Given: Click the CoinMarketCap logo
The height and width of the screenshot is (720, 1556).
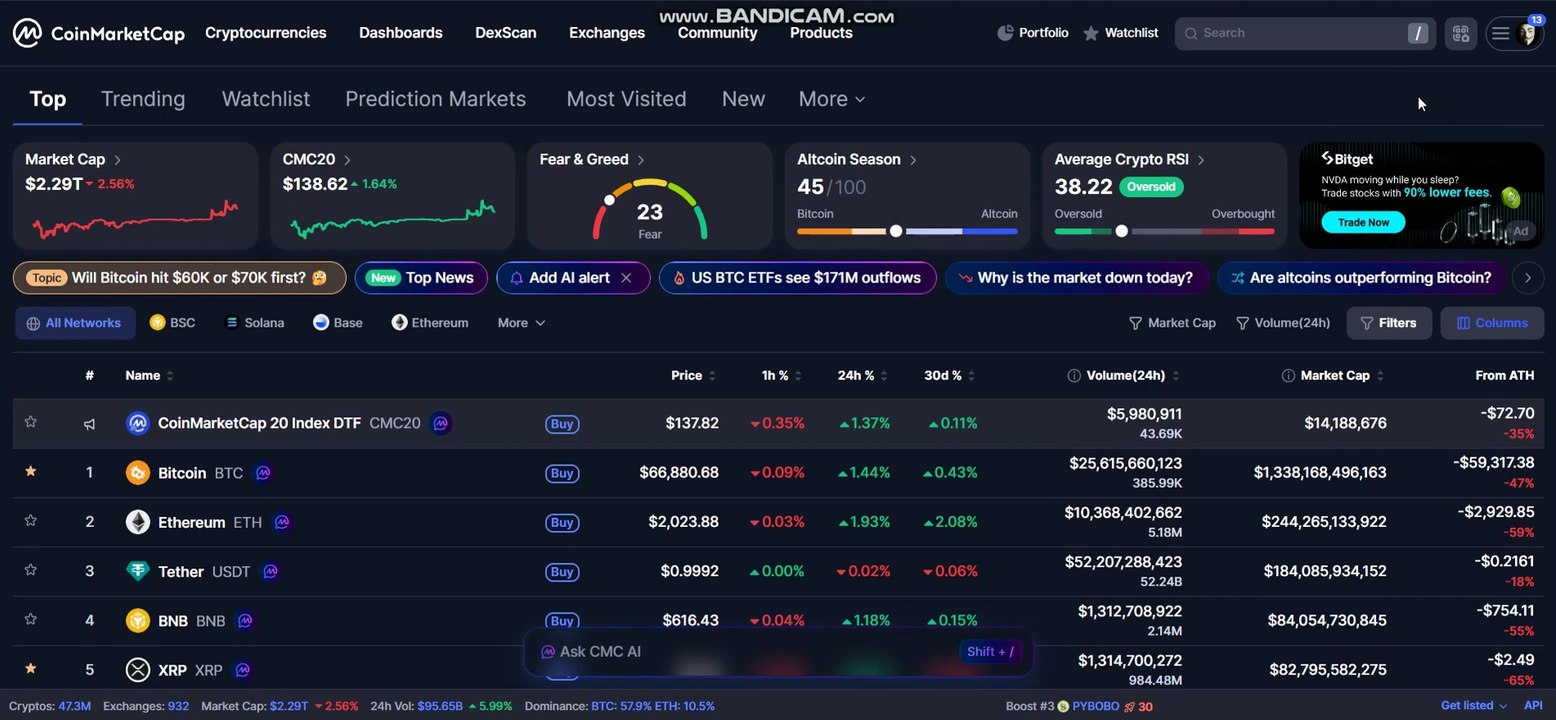Looking at the screenshot, I should point(98,33).
